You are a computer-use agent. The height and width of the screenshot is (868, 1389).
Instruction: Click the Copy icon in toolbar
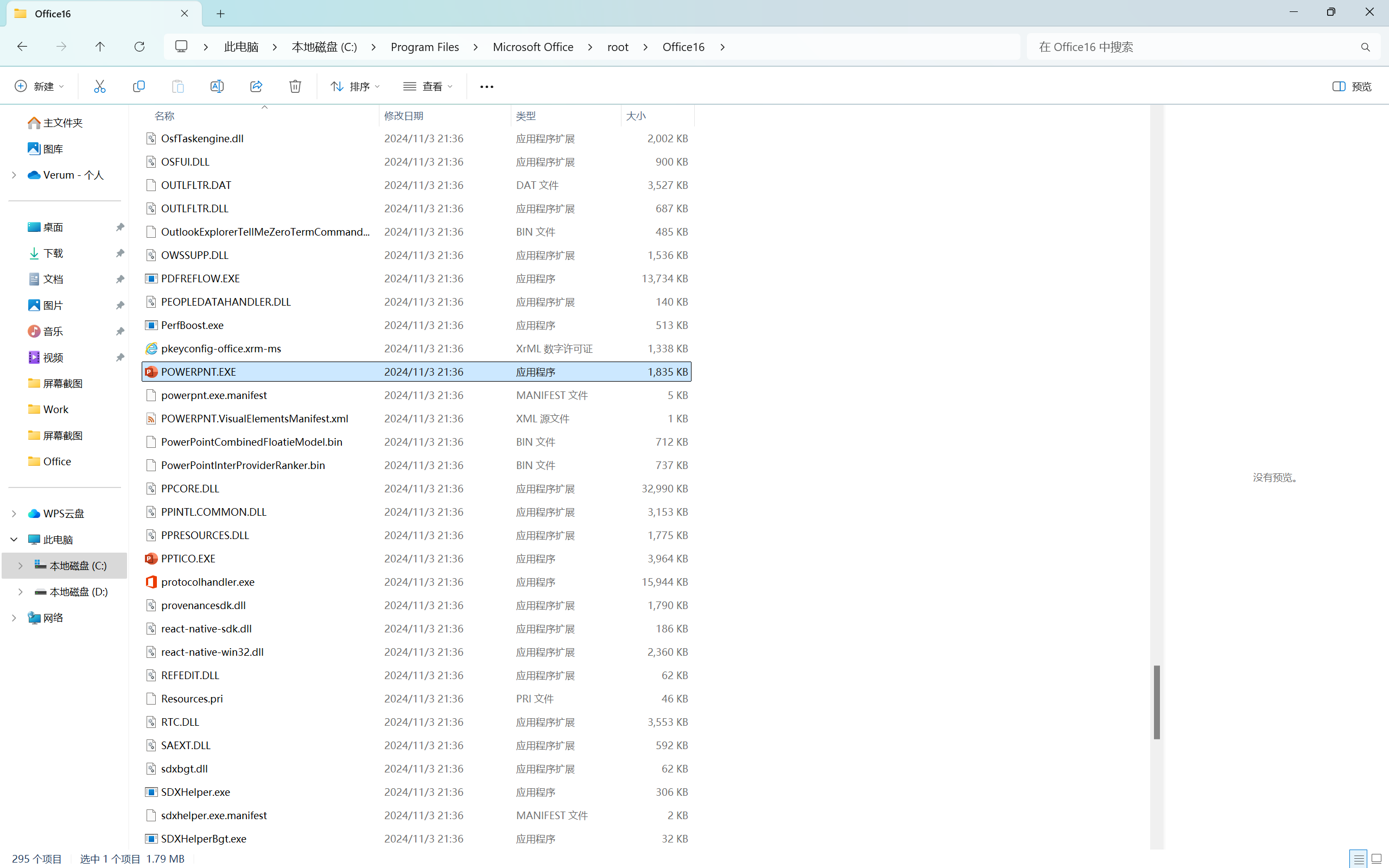(x=139, y=86)
